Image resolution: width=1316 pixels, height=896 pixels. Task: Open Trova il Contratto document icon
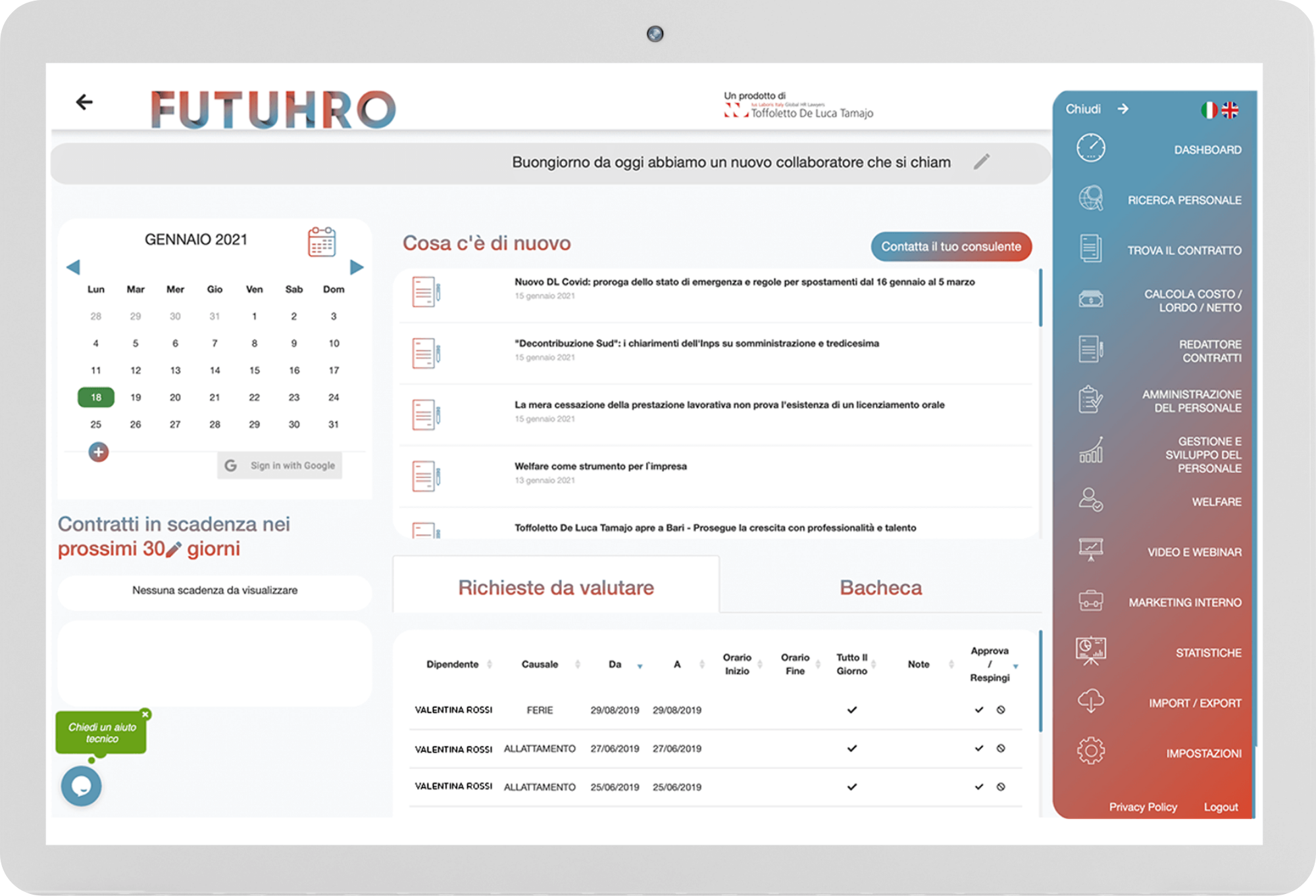coord(1091,249)
